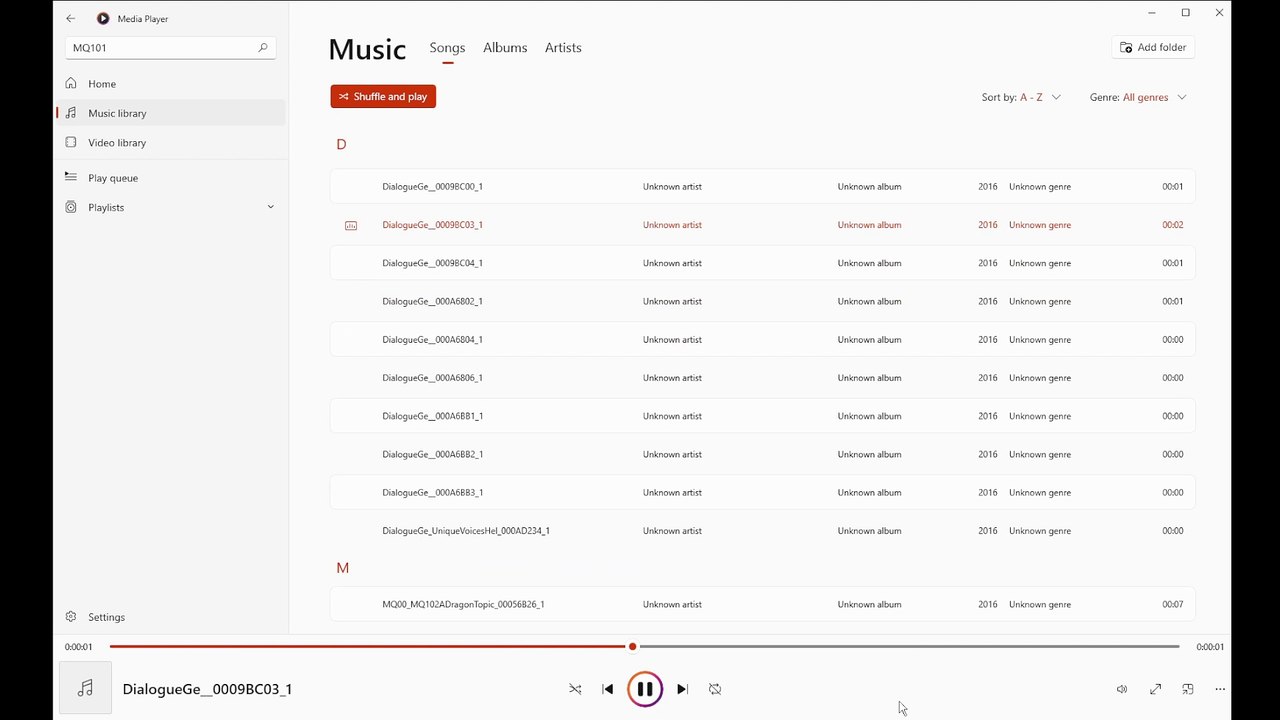Go back with the back arrow

point(70,18)
